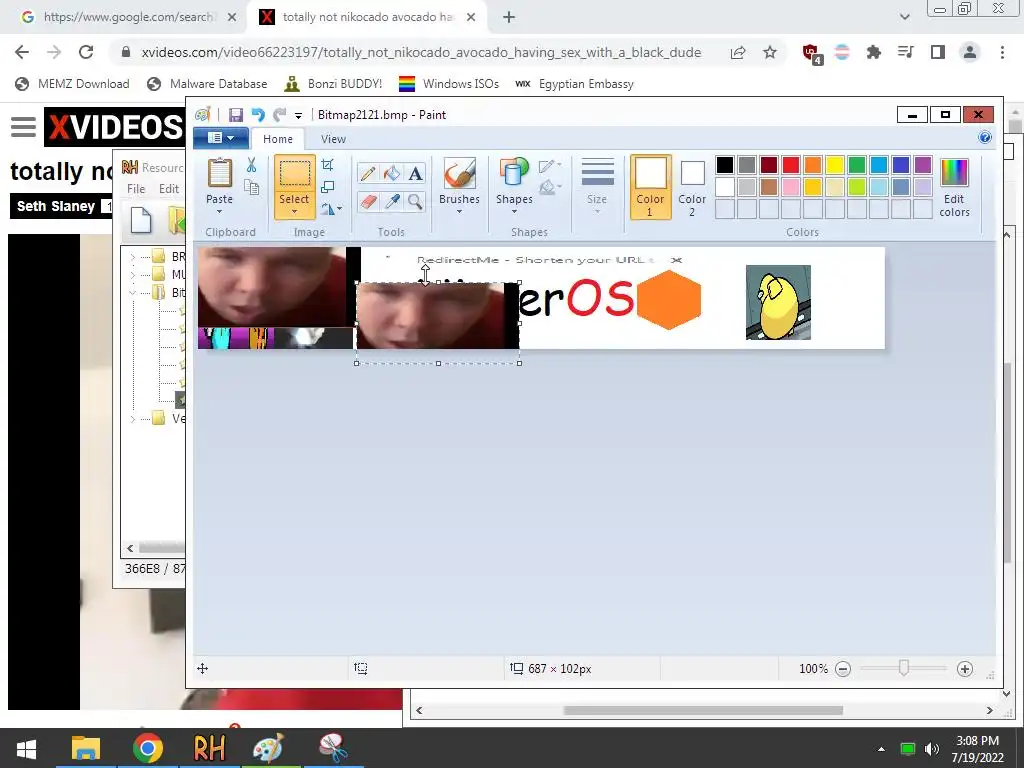Switch to the Google search tab
This screenshot has height=768, width=1024.
tap(128, 17)
